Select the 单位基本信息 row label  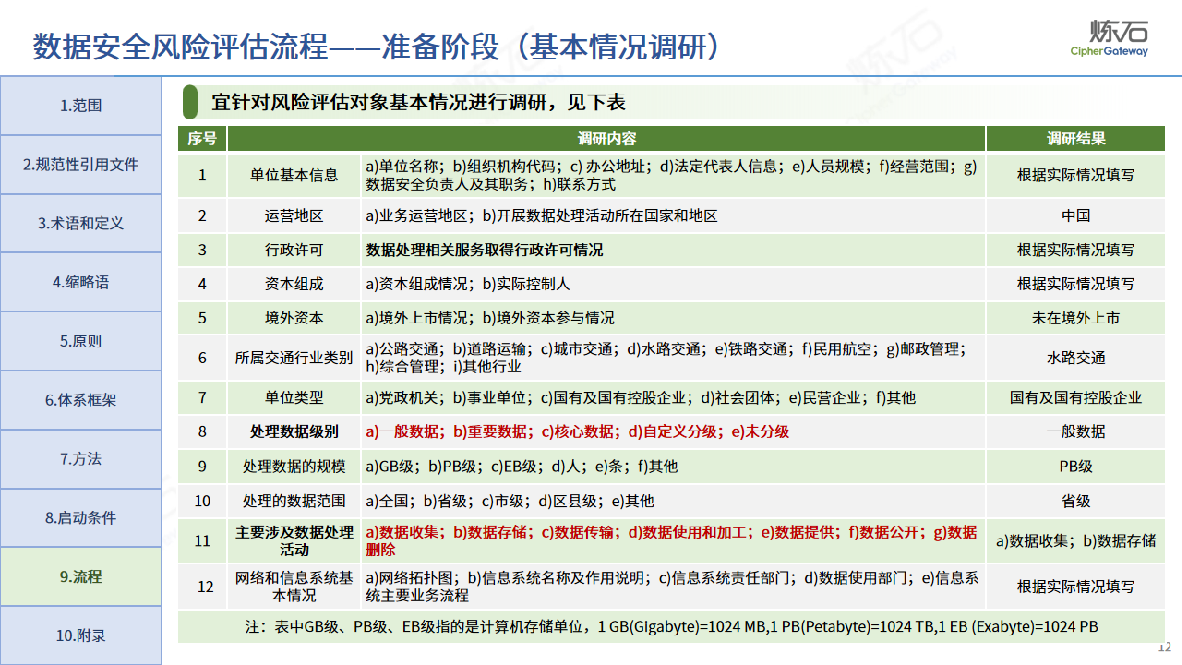coord(294,175)
